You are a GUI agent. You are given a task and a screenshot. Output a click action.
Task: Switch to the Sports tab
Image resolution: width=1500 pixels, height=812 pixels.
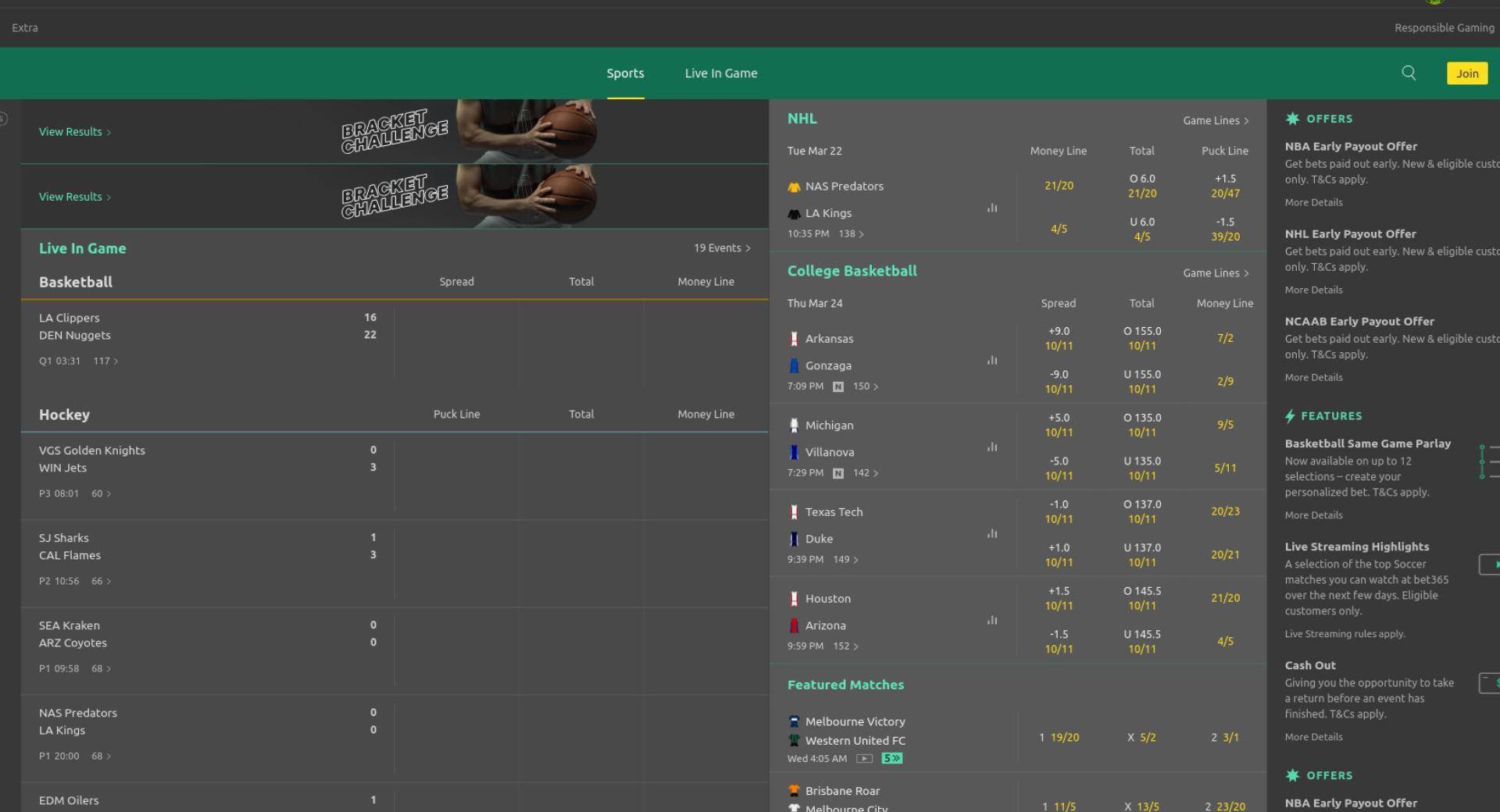click(x=625, y=73)
